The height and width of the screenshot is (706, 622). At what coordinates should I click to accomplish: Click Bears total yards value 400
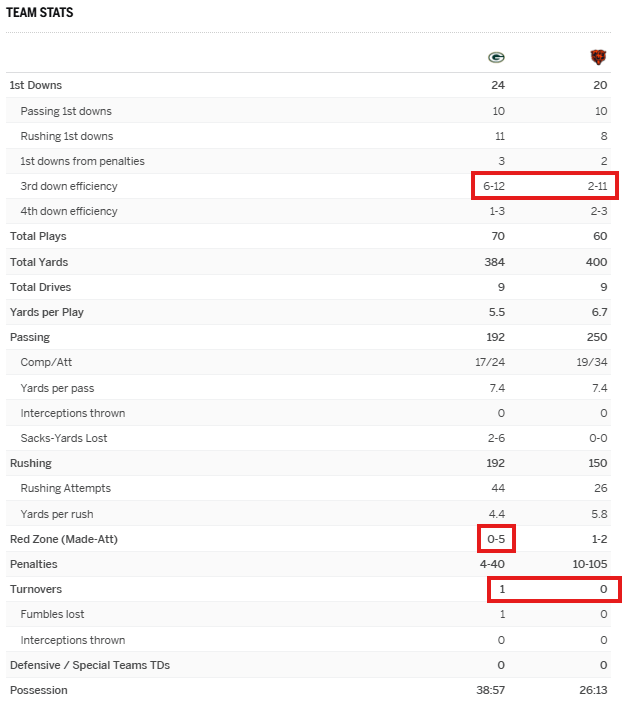click(x=598, y=262)
